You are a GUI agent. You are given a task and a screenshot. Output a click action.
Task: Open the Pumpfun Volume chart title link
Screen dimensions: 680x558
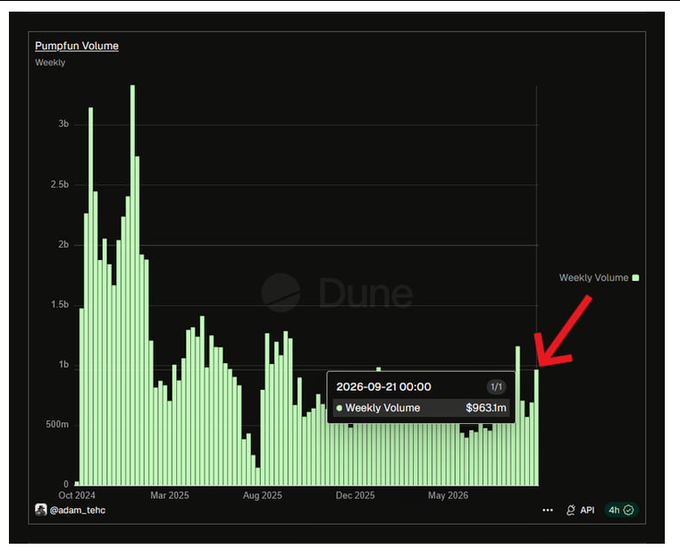click(77, 46)
